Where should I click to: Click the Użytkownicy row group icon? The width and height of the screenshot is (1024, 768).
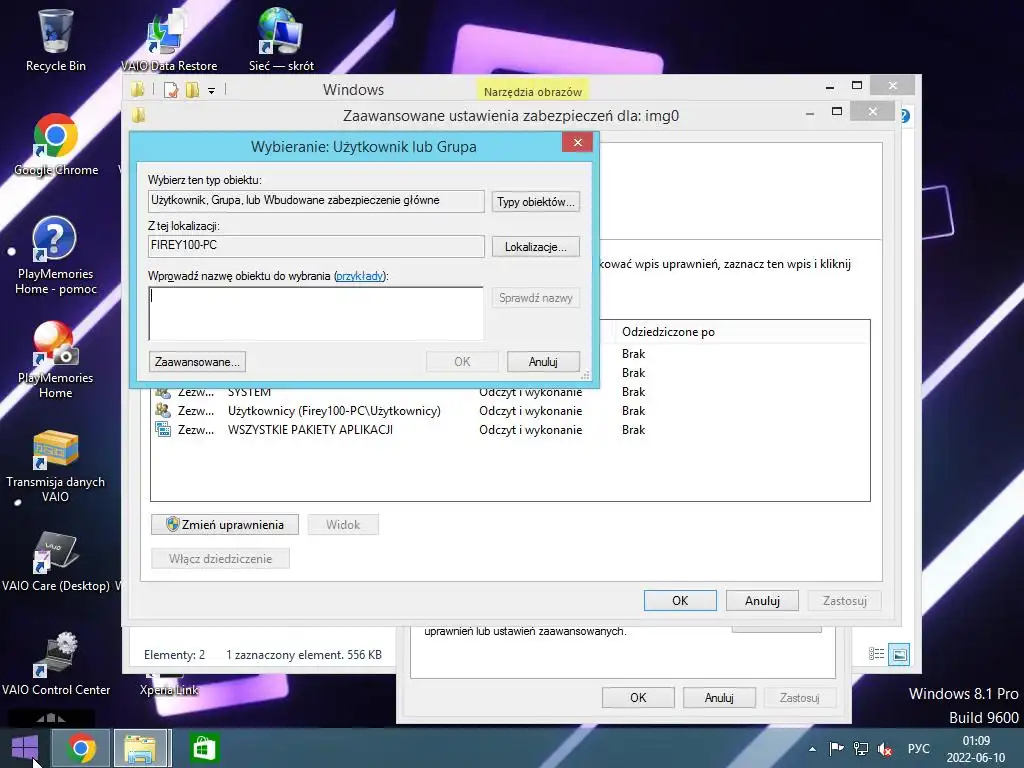[x=163, y=410]
